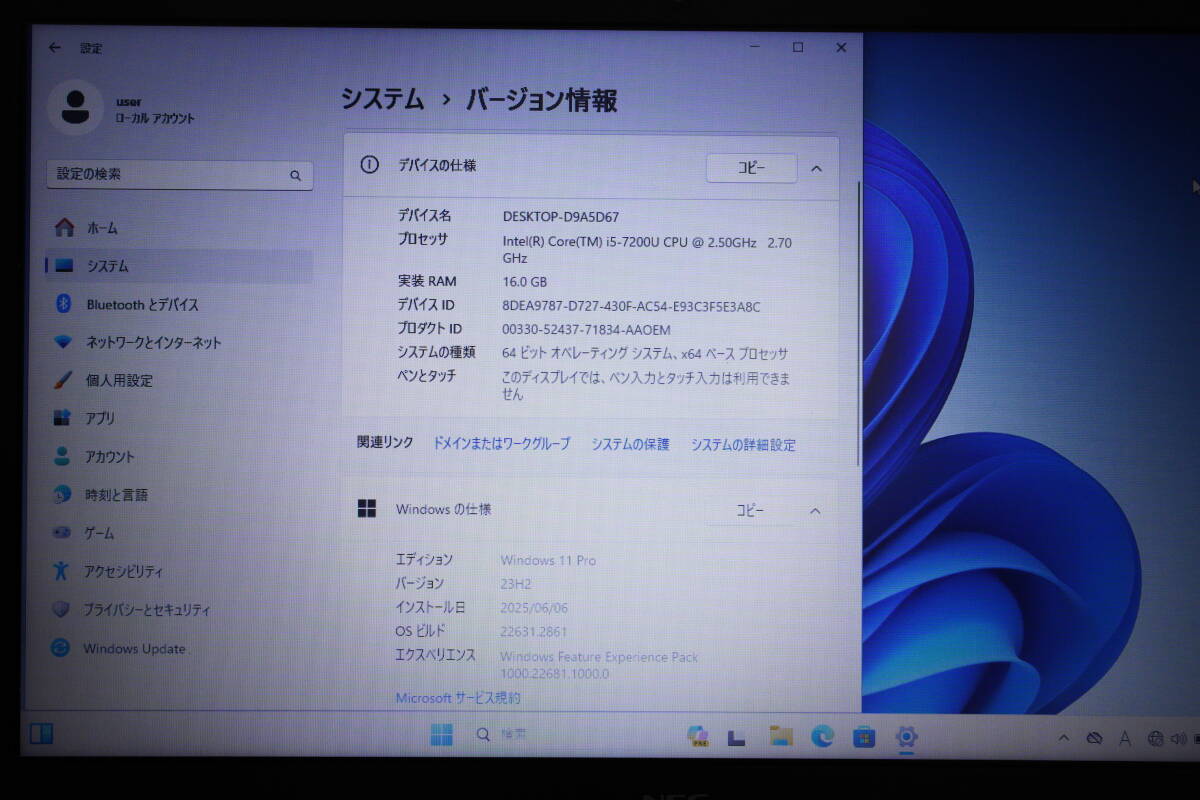1200x800 pixels.
Task: Click the network globe icon in the tray
Action: coord(1155,739)
